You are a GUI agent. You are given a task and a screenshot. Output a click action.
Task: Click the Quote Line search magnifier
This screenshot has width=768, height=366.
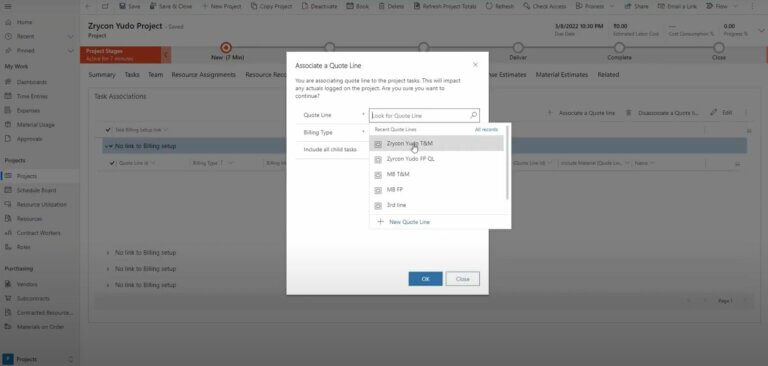tap(474, 115)
